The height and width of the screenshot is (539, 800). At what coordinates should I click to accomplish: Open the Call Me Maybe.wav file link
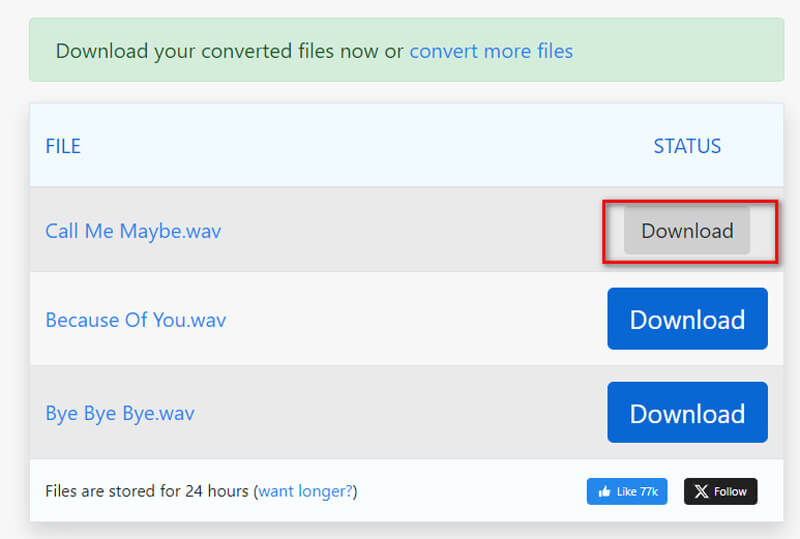(x=133, y=231)
